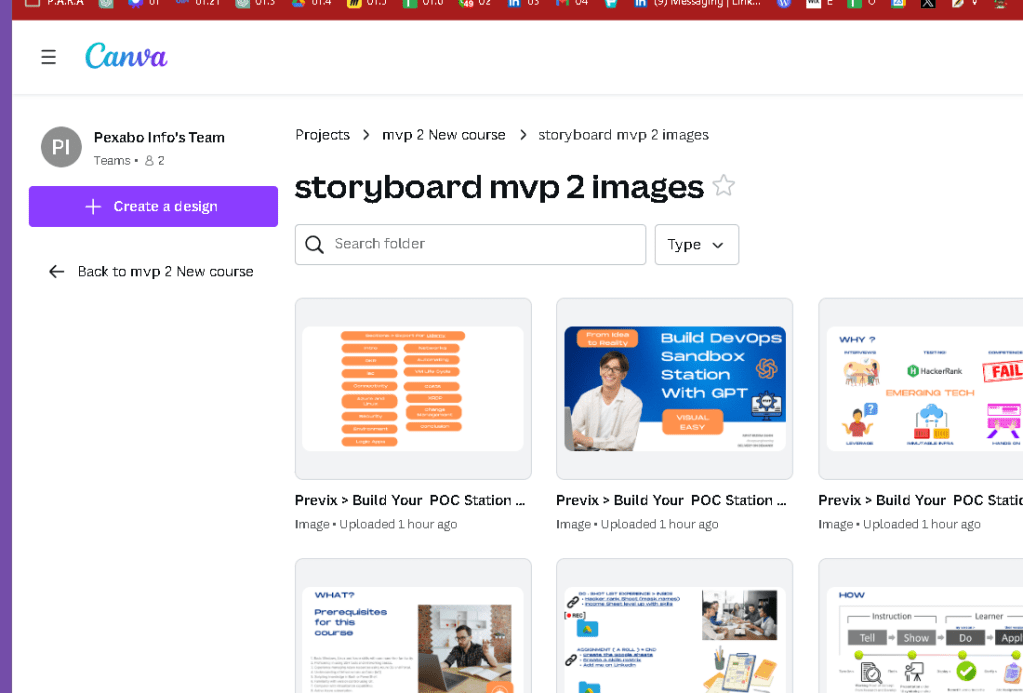The width and height of the screenshot is (1023, 693).
Task: Open the Prerequisites for this course image
Action: tap(413, 625)
